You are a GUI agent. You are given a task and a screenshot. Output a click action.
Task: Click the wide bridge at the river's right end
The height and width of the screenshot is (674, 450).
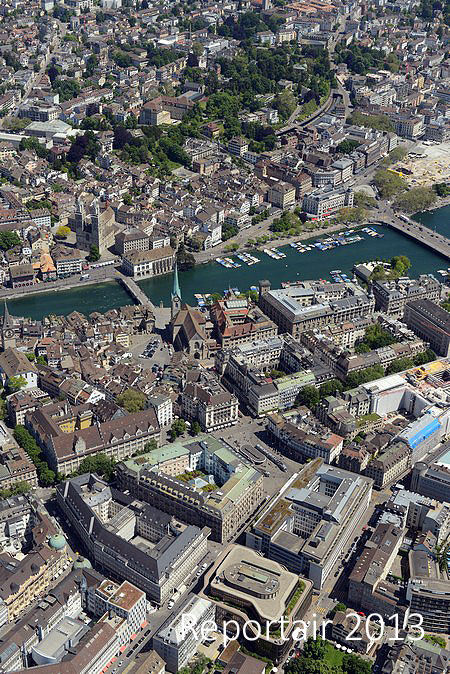(x=417, y=234)
